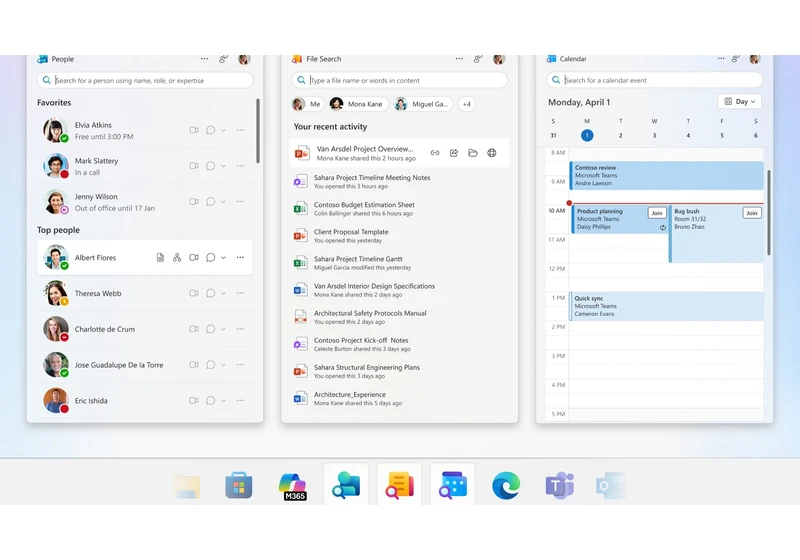
Task: Share the Van Arsdel Project Overview file
Action: pos(454,152)
